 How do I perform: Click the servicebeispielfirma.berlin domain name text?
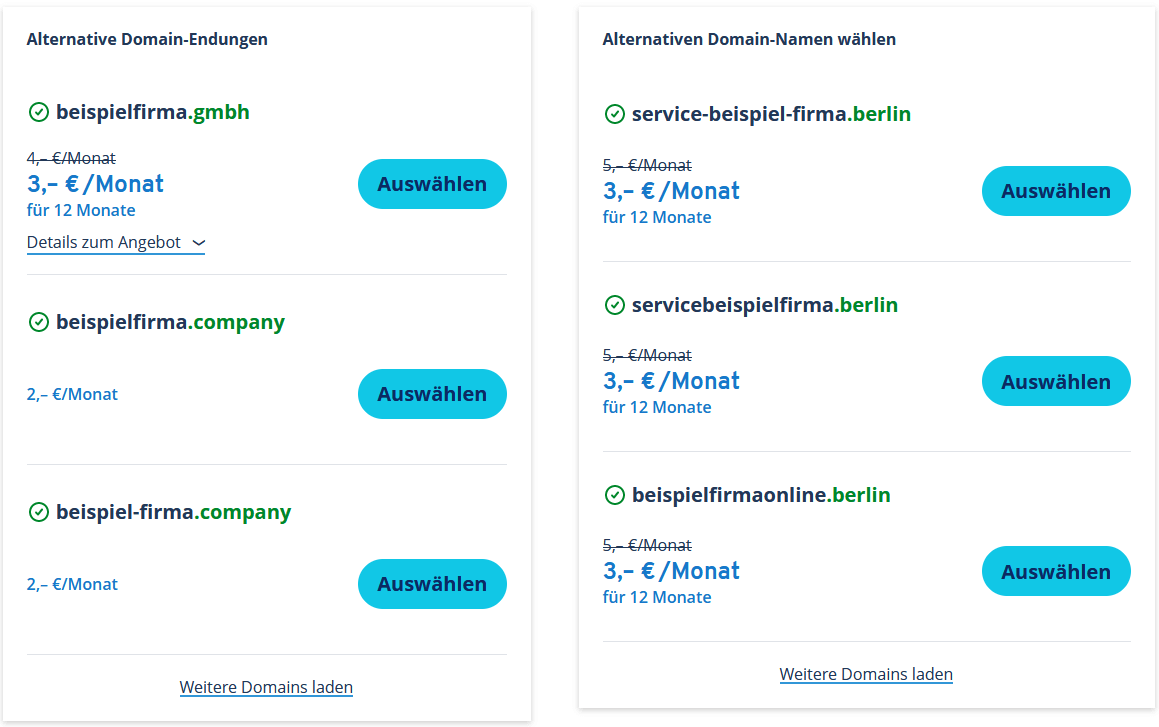click(765, 305)
